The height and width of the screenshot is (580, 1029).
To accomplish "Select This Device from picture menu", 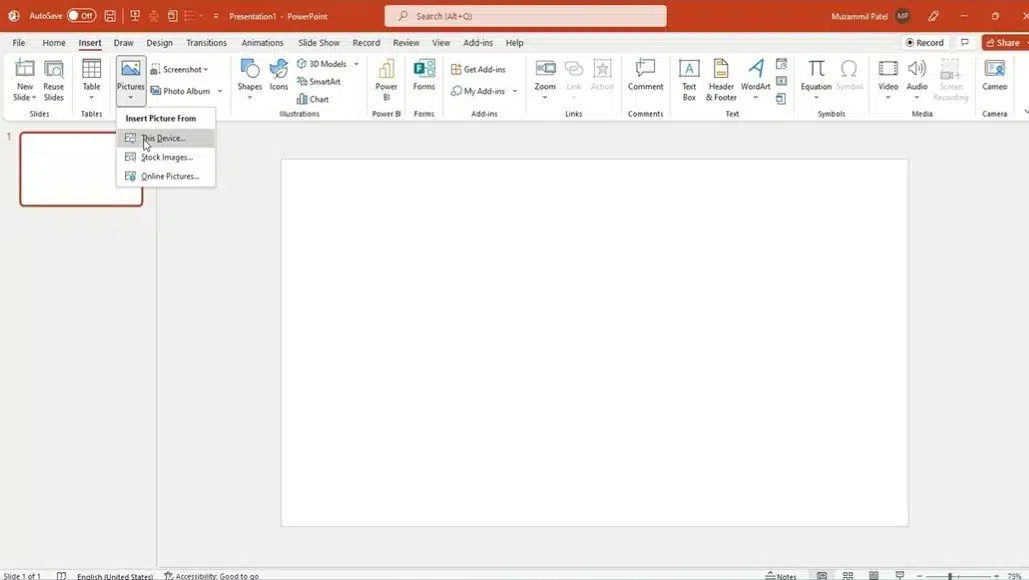I will (x=163, y=138).
